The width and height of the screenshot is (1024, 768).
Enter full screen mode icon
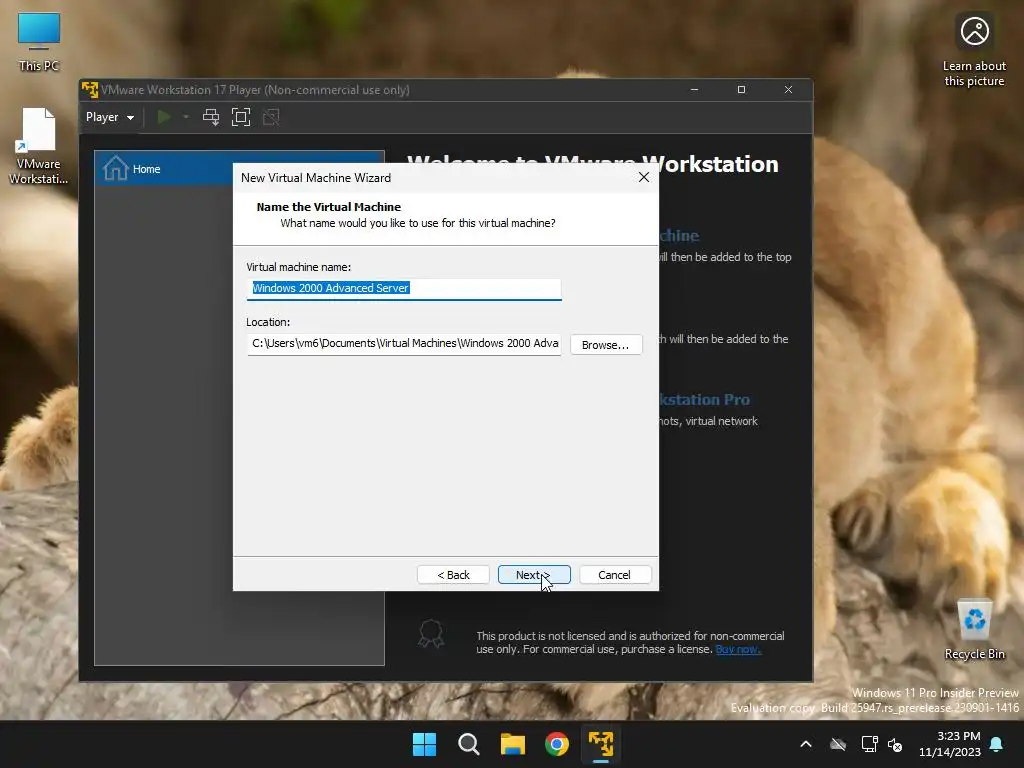pyautogui.click(x=241, y=117)
